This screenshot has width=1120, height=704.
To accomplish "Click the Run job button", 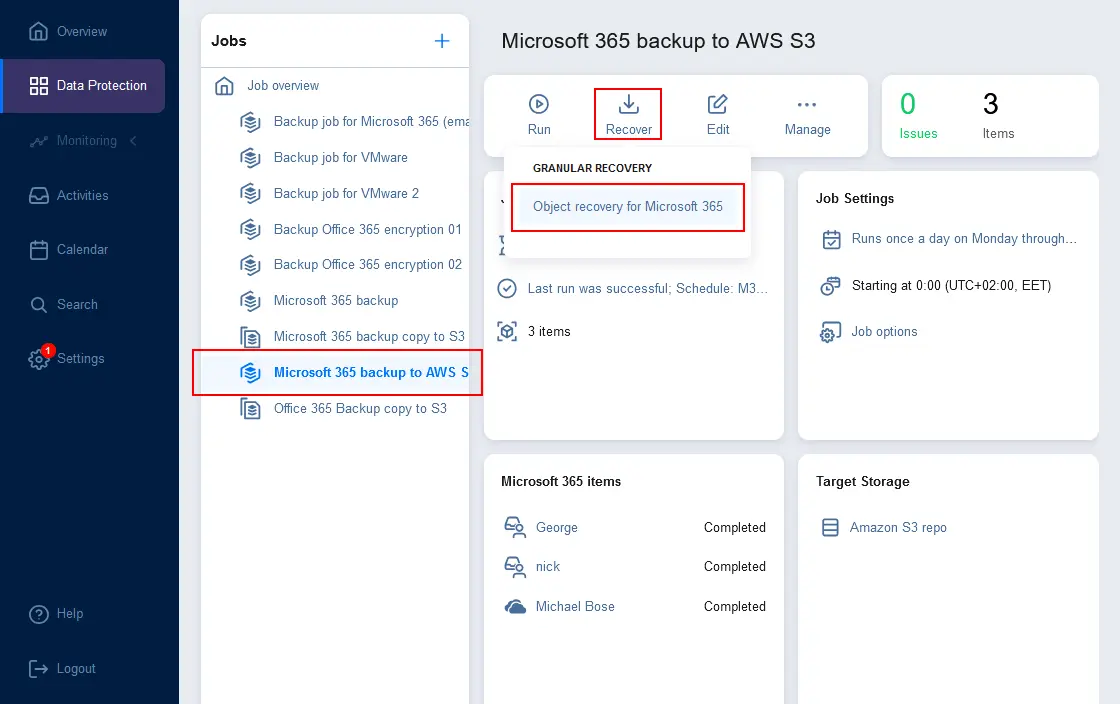I will tap(539, 114).
